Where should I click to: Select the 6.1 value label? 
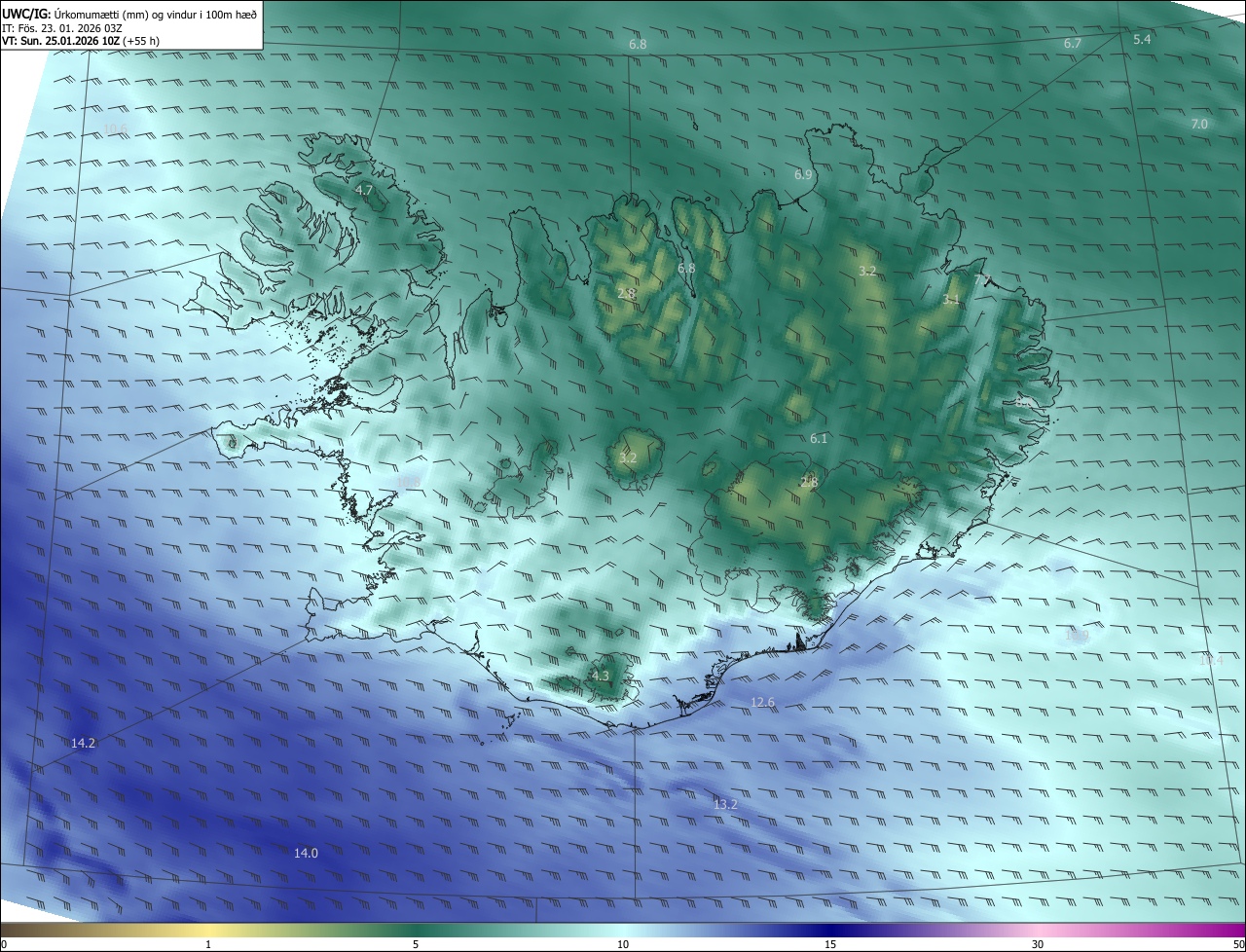(819, 438)
